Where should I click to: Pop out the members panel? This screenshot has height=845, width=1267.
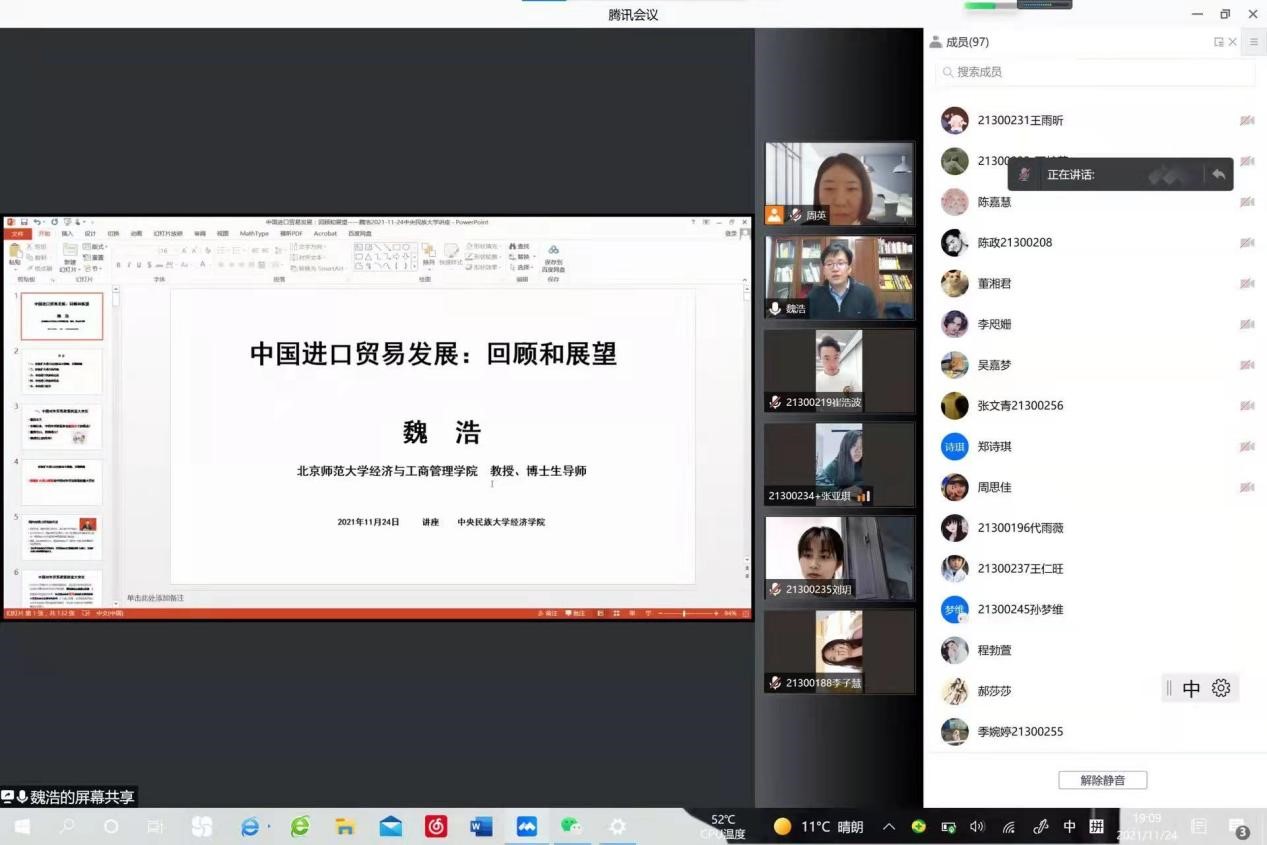(x=1218, y=42)
